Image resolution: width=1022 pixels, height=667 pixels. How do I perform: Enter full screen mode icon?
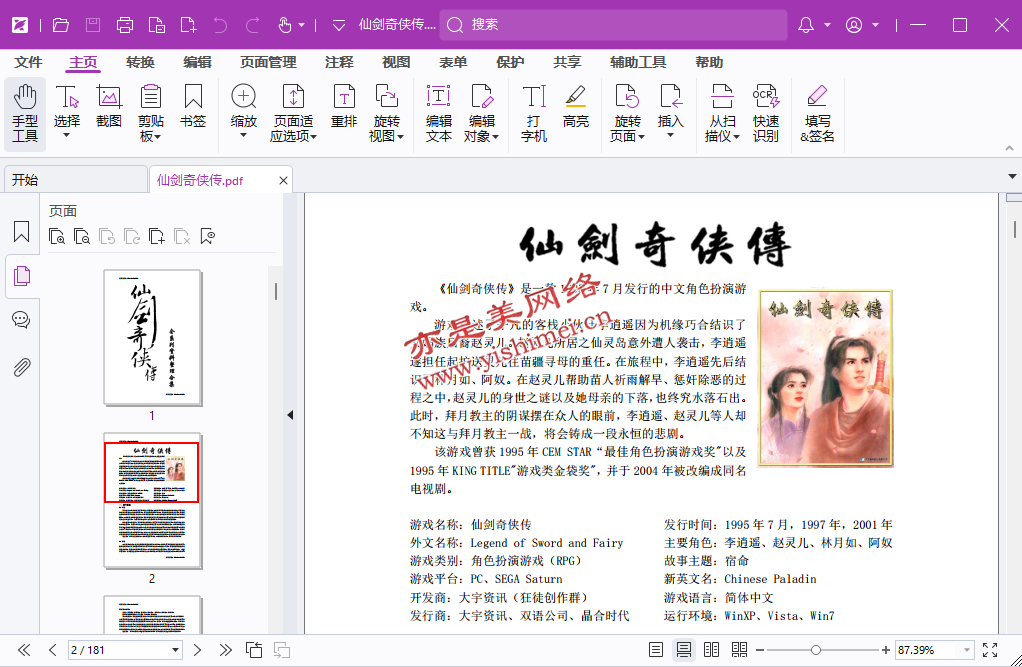pos(990,650)
